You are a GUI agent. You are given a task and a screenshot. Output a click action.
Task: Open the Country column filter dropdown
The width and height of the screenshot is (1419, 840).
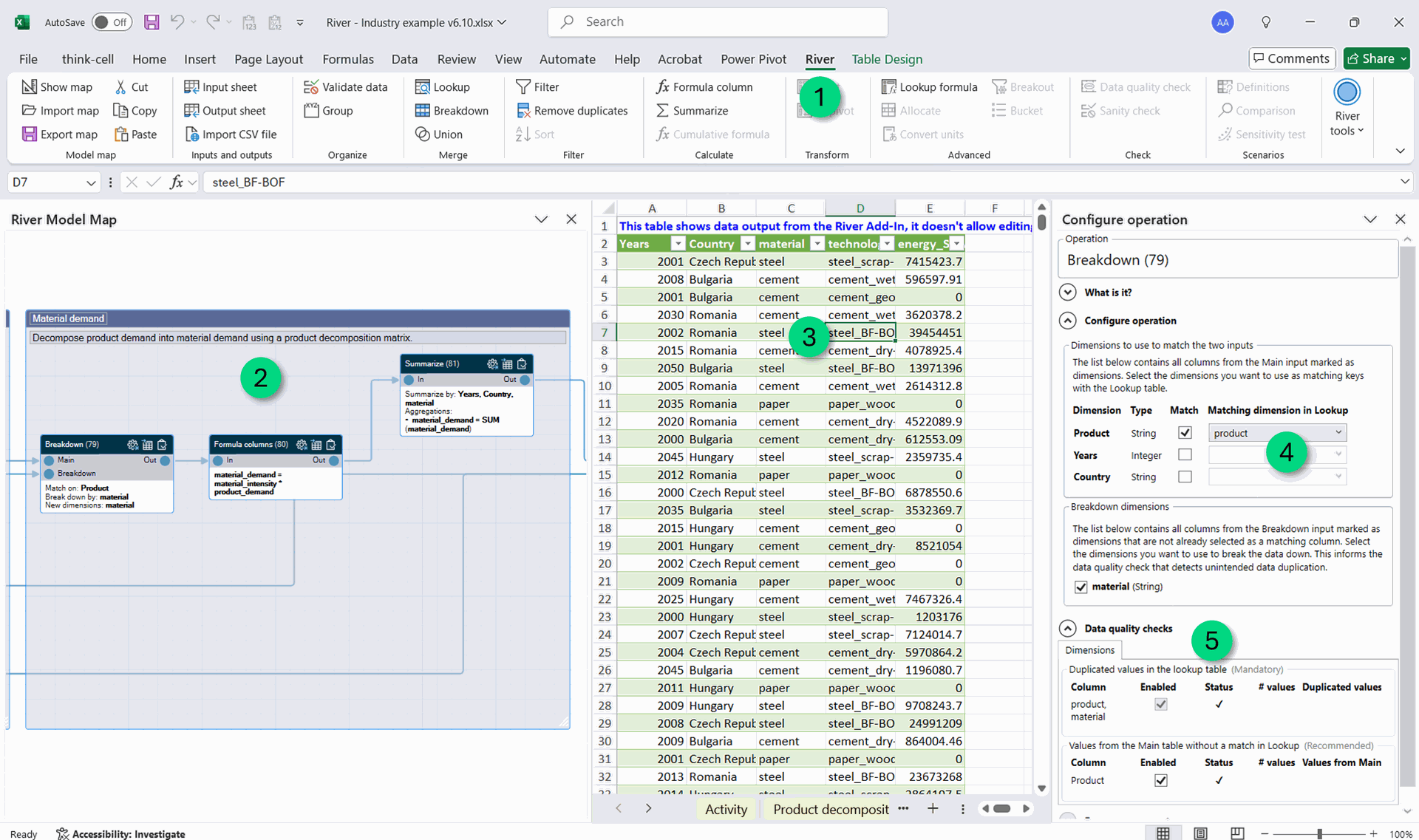[747, 244]
